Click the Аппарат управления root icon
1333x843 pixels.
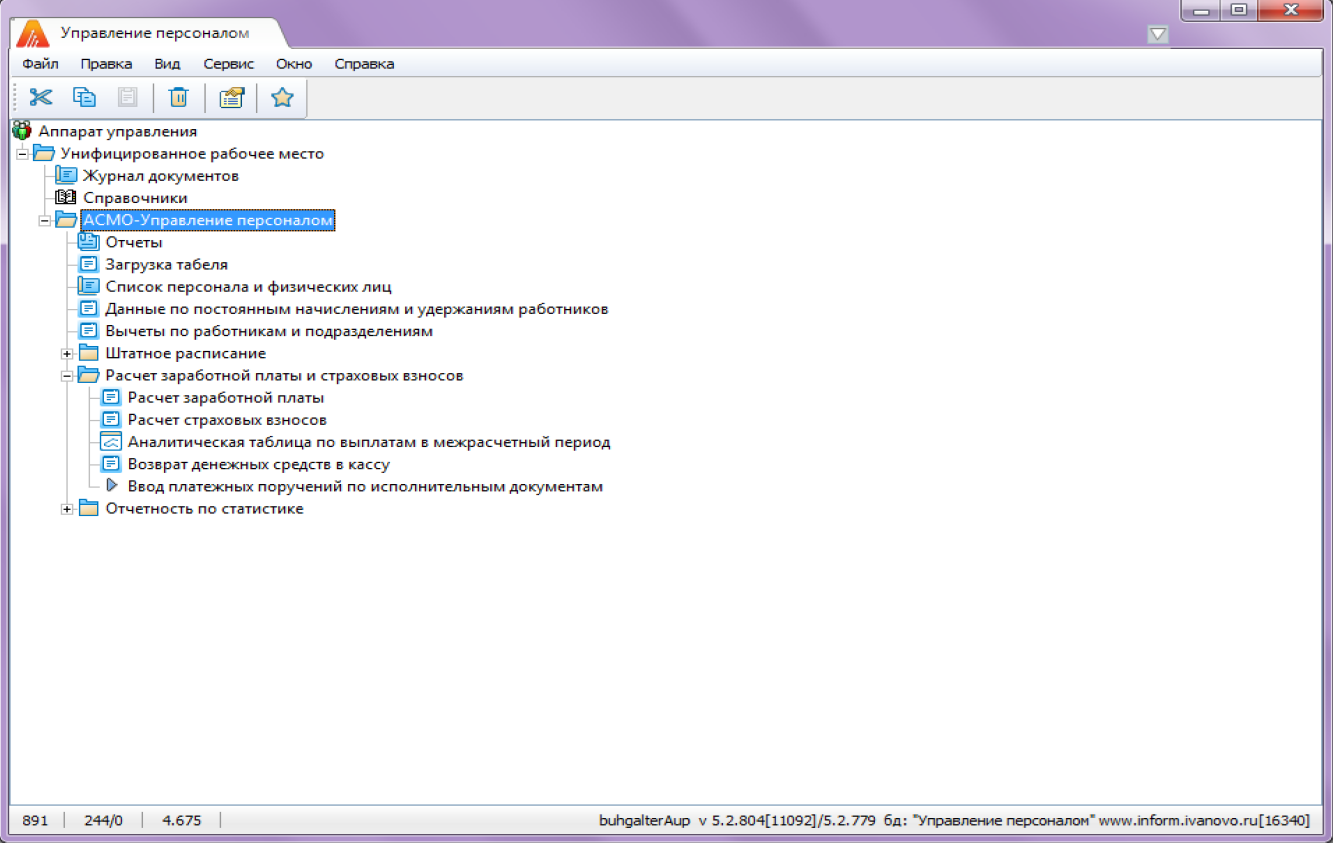click(x=22, y=130)
